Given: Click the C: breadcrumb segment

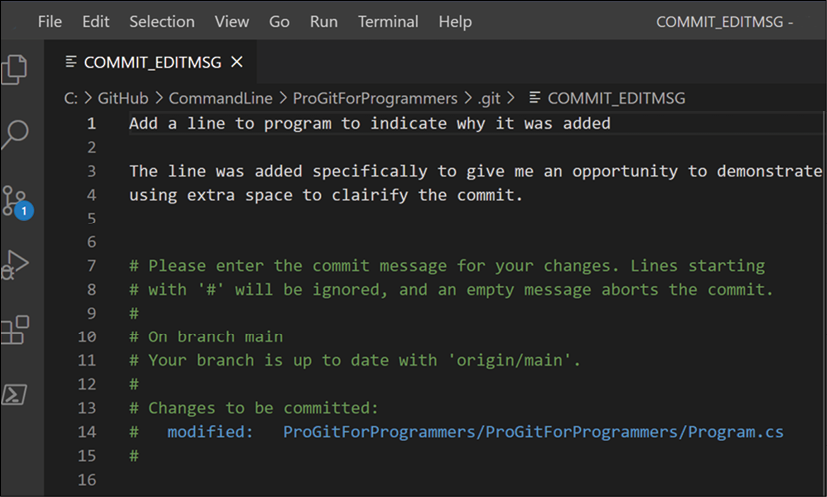Looking at the screenshot, I should (71, 98).
